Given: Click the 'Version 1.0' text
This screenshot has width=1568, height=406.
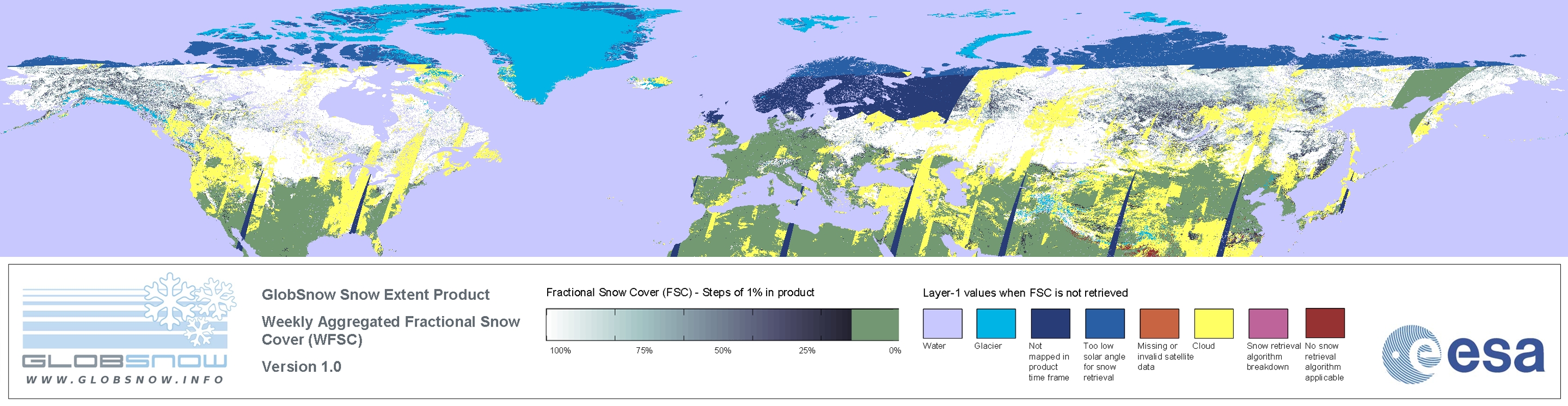Looking at the screenshot, I should (x=301, y=366).
